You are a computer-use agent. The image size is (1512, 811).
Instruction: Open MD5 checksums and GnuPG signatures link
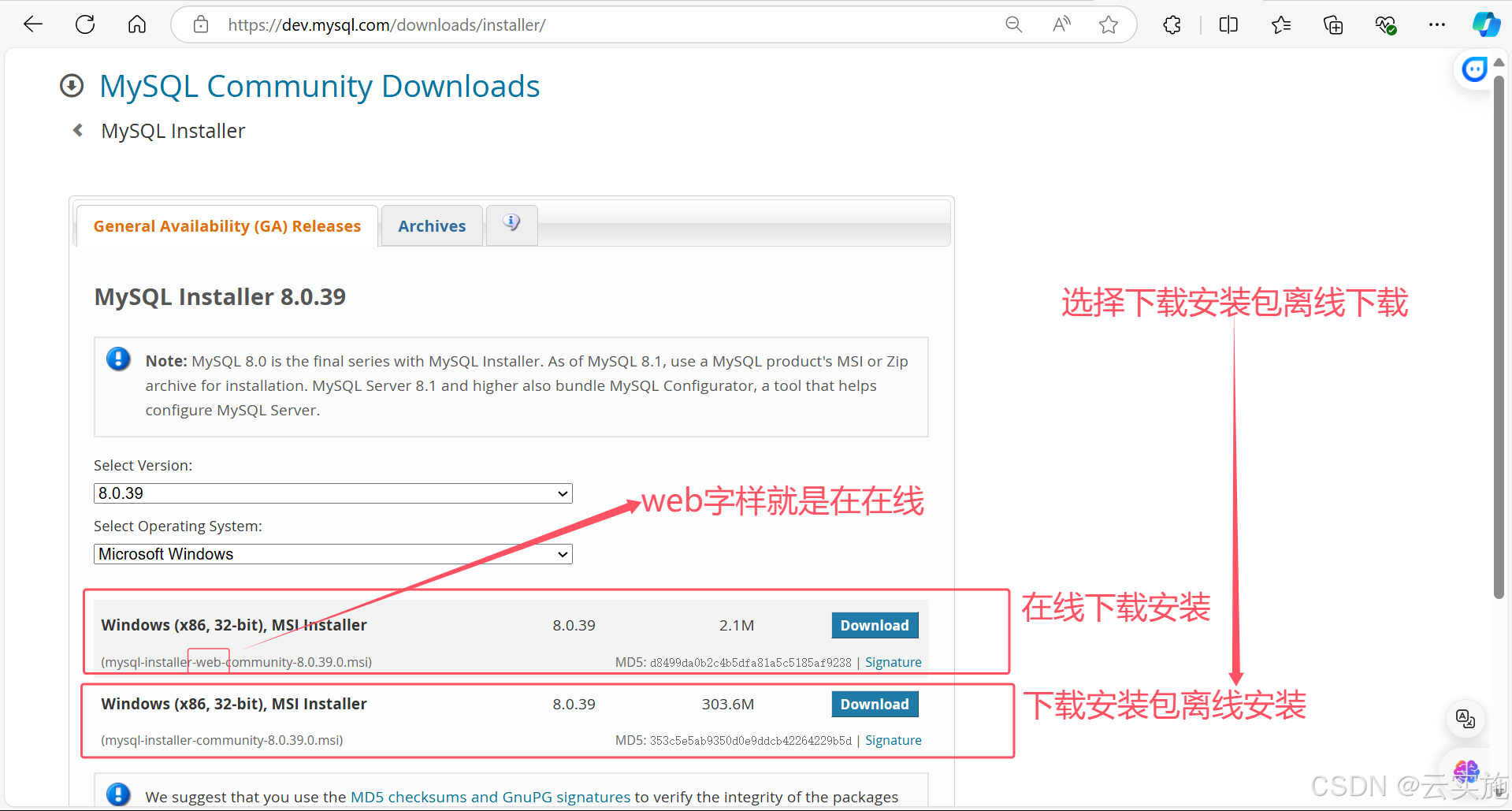(490, 797)
